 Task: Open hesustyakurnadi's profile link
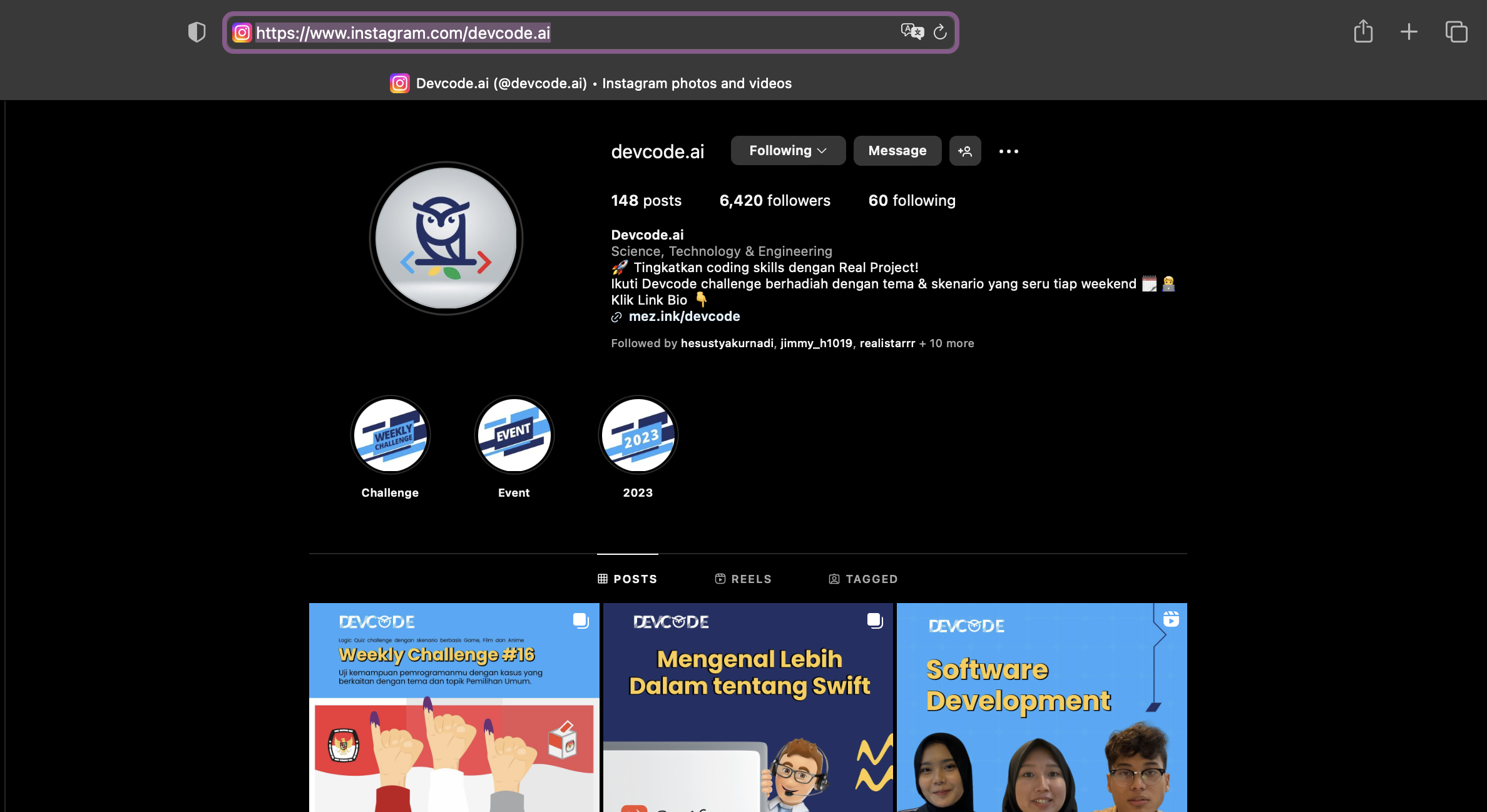pyautogui.click(x=727, y=343)
